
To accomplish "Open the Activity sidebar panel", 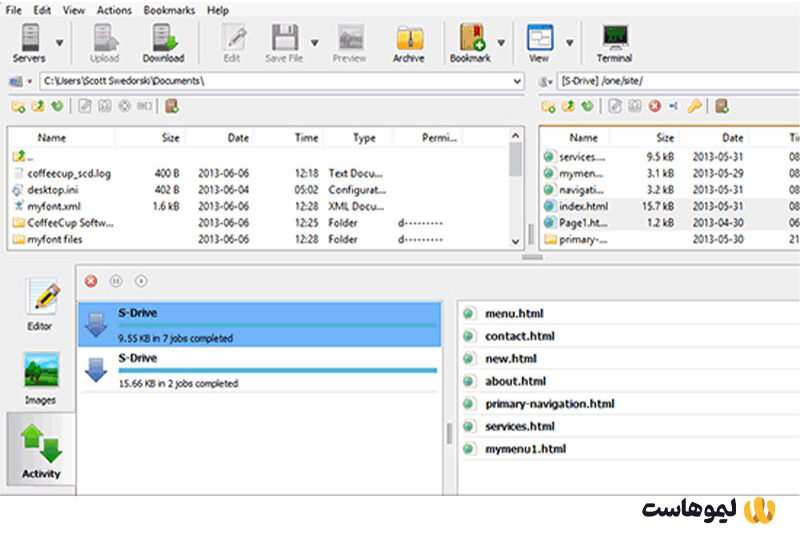I will (41, 450).
